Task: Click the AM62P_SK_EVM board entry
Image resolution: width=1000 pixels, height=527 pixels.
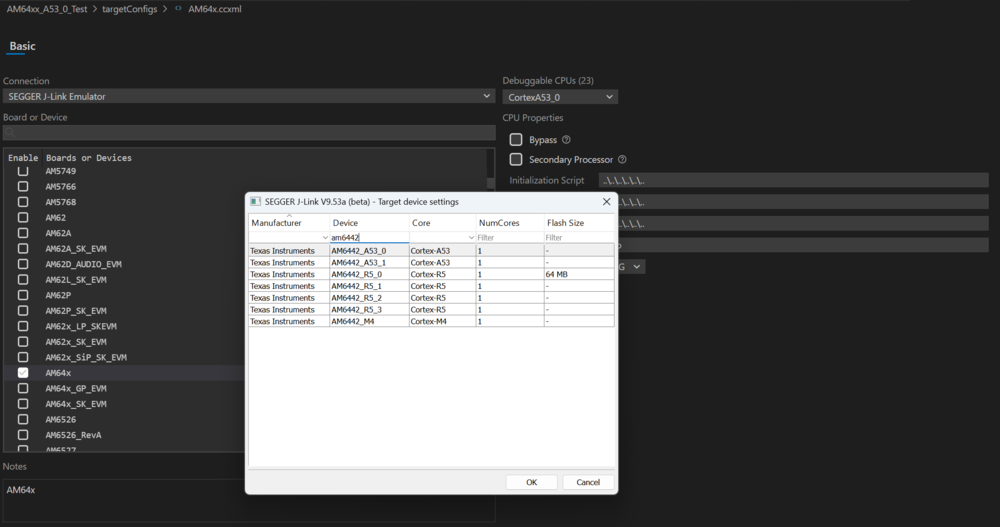Action: 76,311
